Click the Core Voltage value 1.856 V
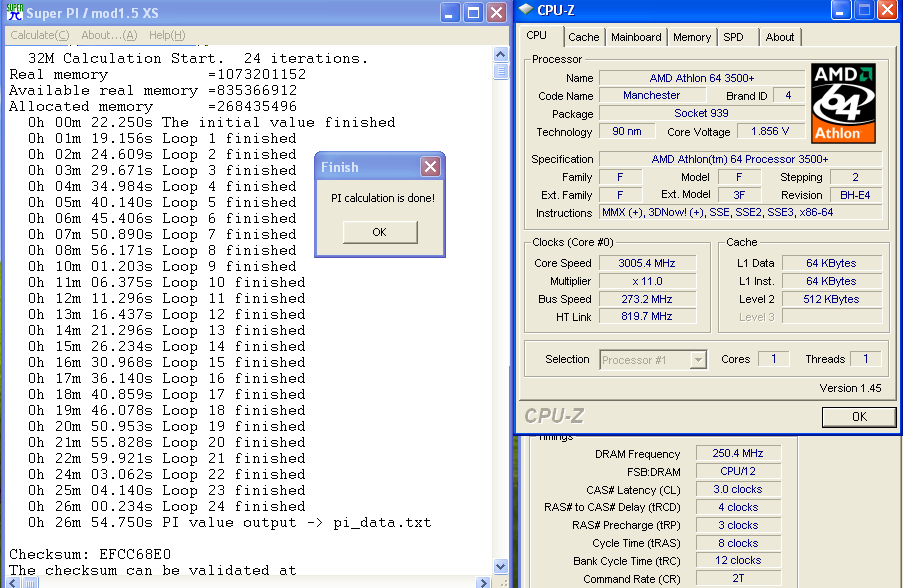Viewport: 903px width, 588px height. tap(770, 131)
